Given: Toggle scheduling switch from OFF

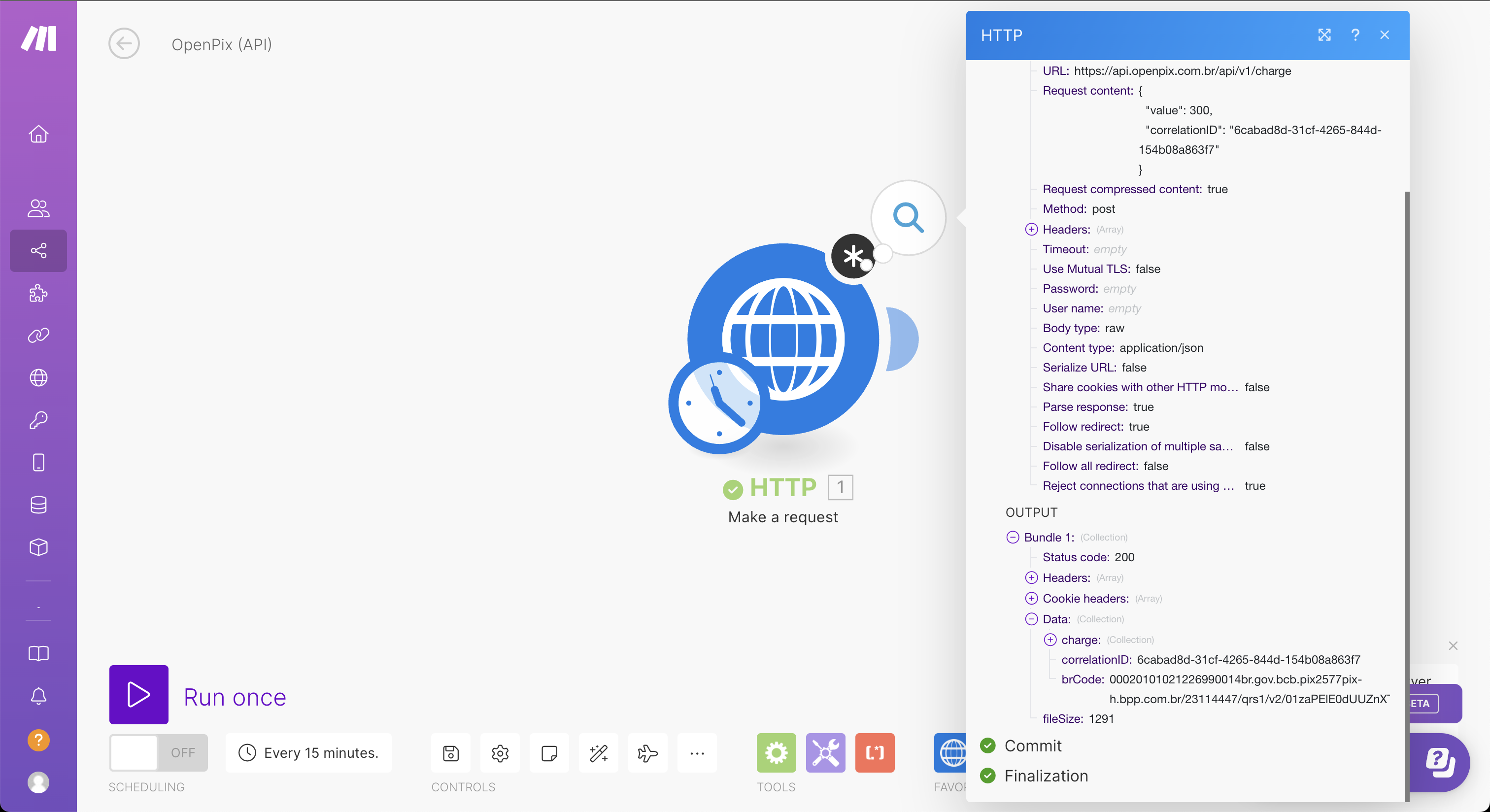Looking at the screenshot, I should click(158, 752).
